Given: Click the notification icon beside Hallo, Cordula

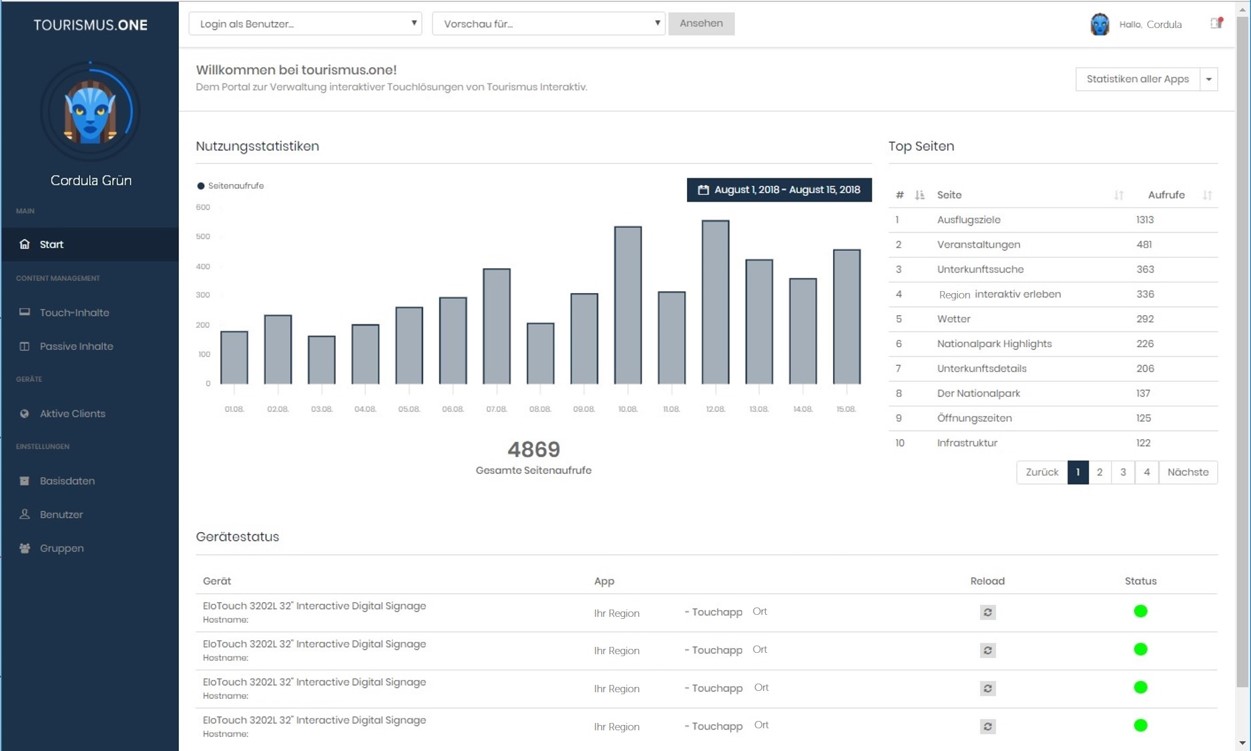Looking at the screenshot, I should coord(1216,24).
